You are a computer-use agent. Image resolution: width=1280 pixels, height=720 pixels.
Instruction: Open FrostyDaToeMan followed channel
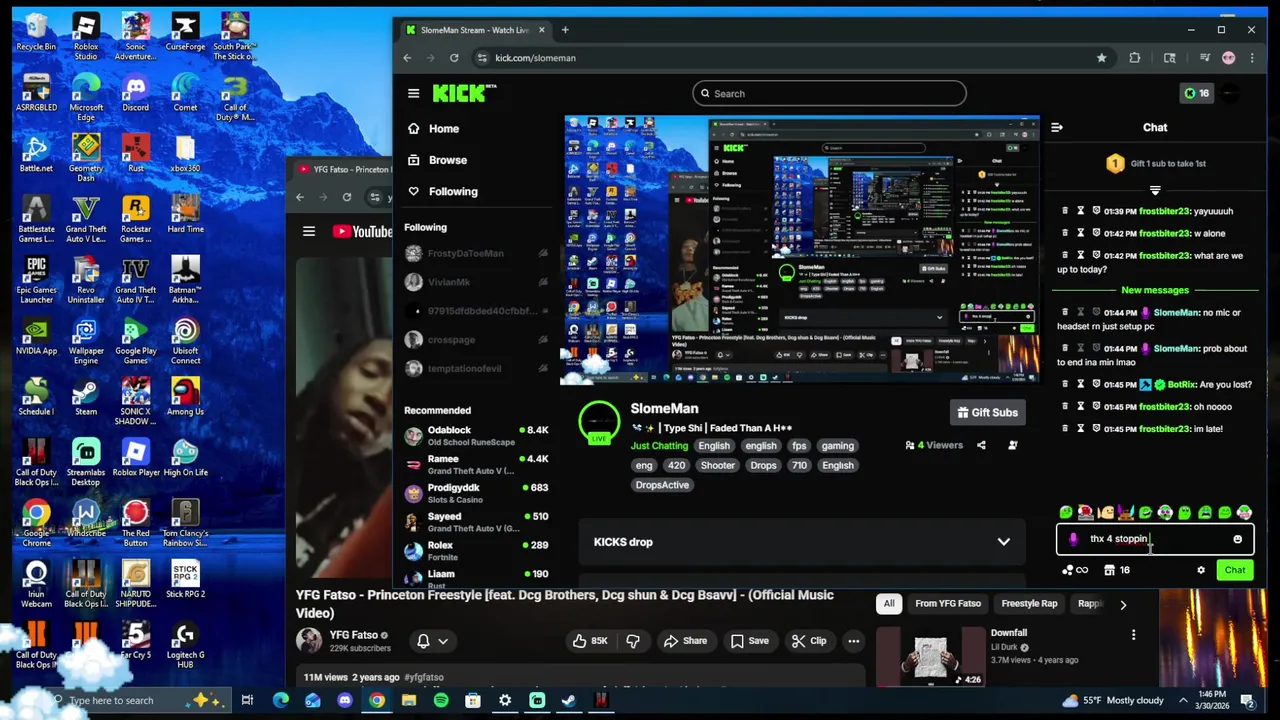[x=476, y=254]
